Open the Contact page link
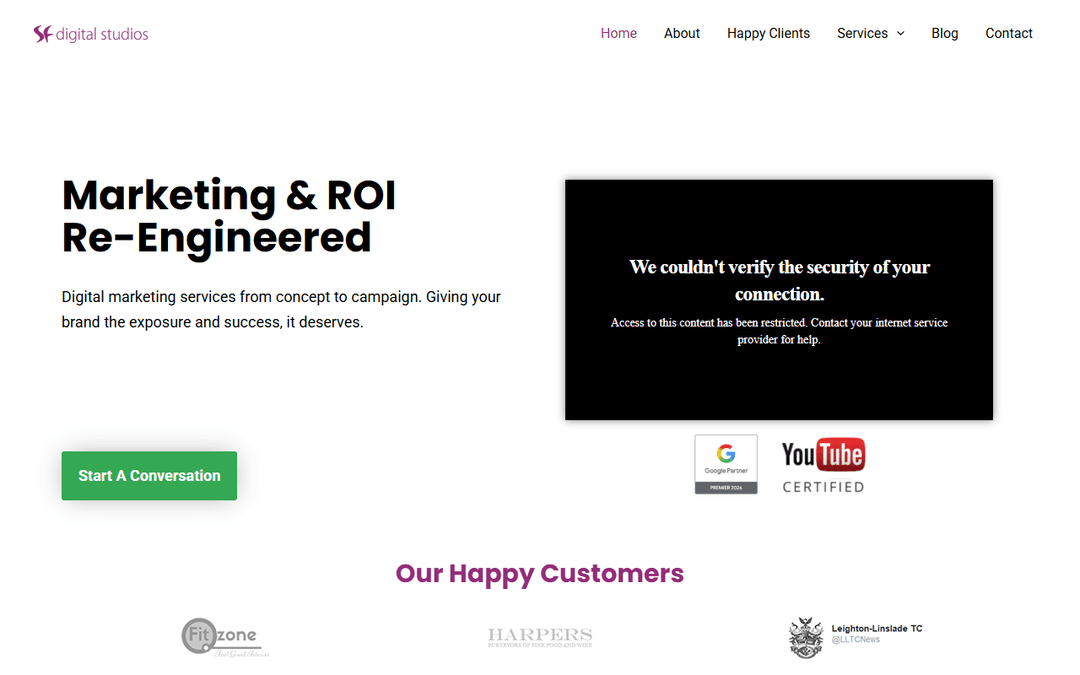 pyautogui.click(x=1008, y=33)
